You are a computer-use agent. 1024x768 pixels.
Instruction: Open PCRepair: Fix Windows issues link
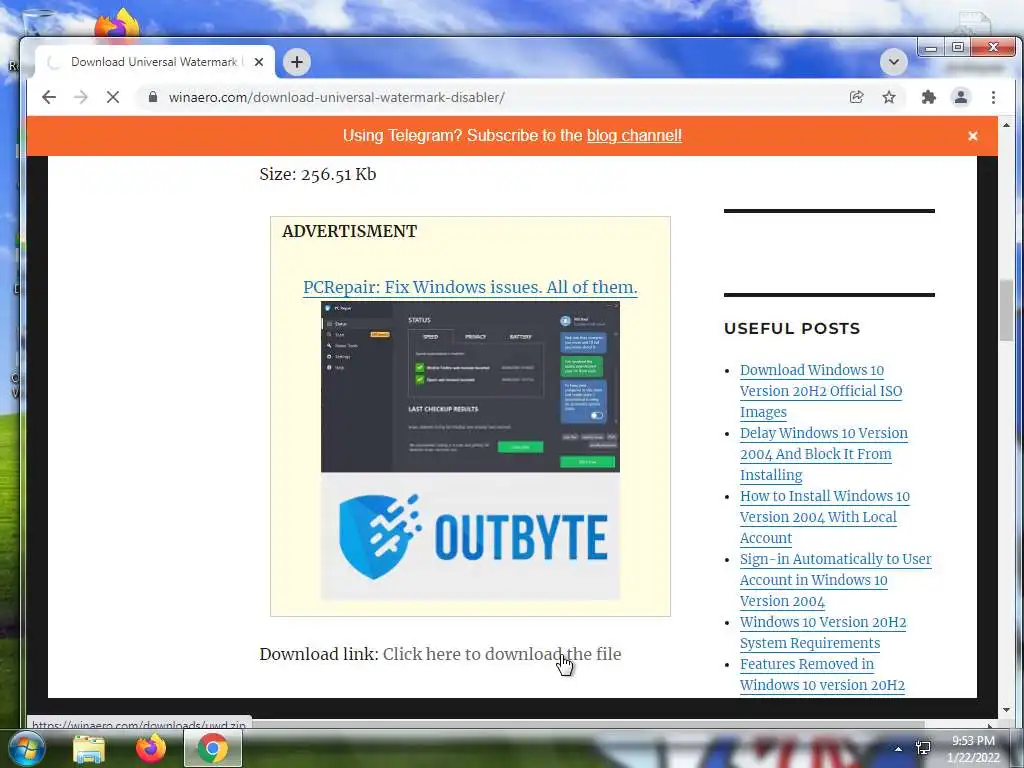[470, 287]
